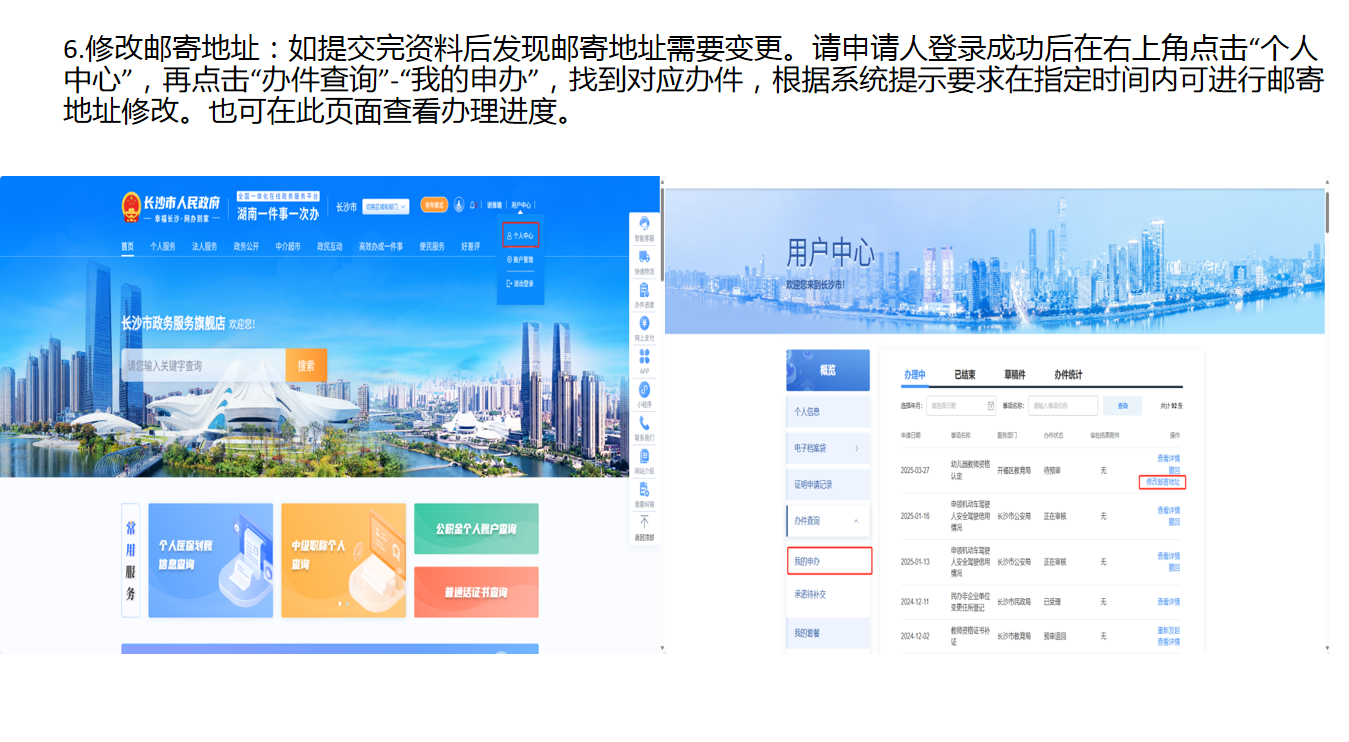Open the 个人服务 navigation menu item

coord(163,246)
